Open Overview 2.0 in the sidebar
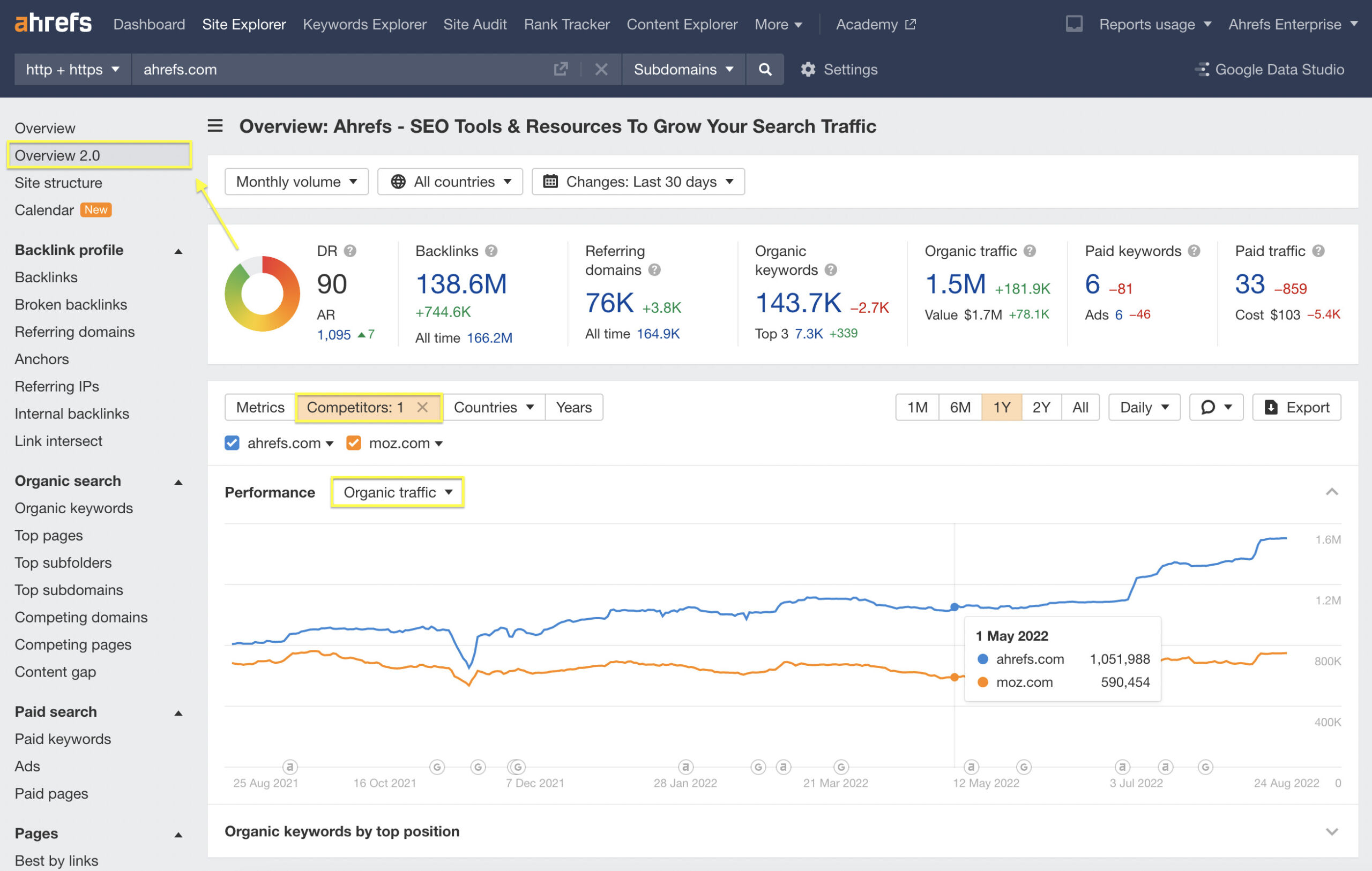 [x=57, y=155]
